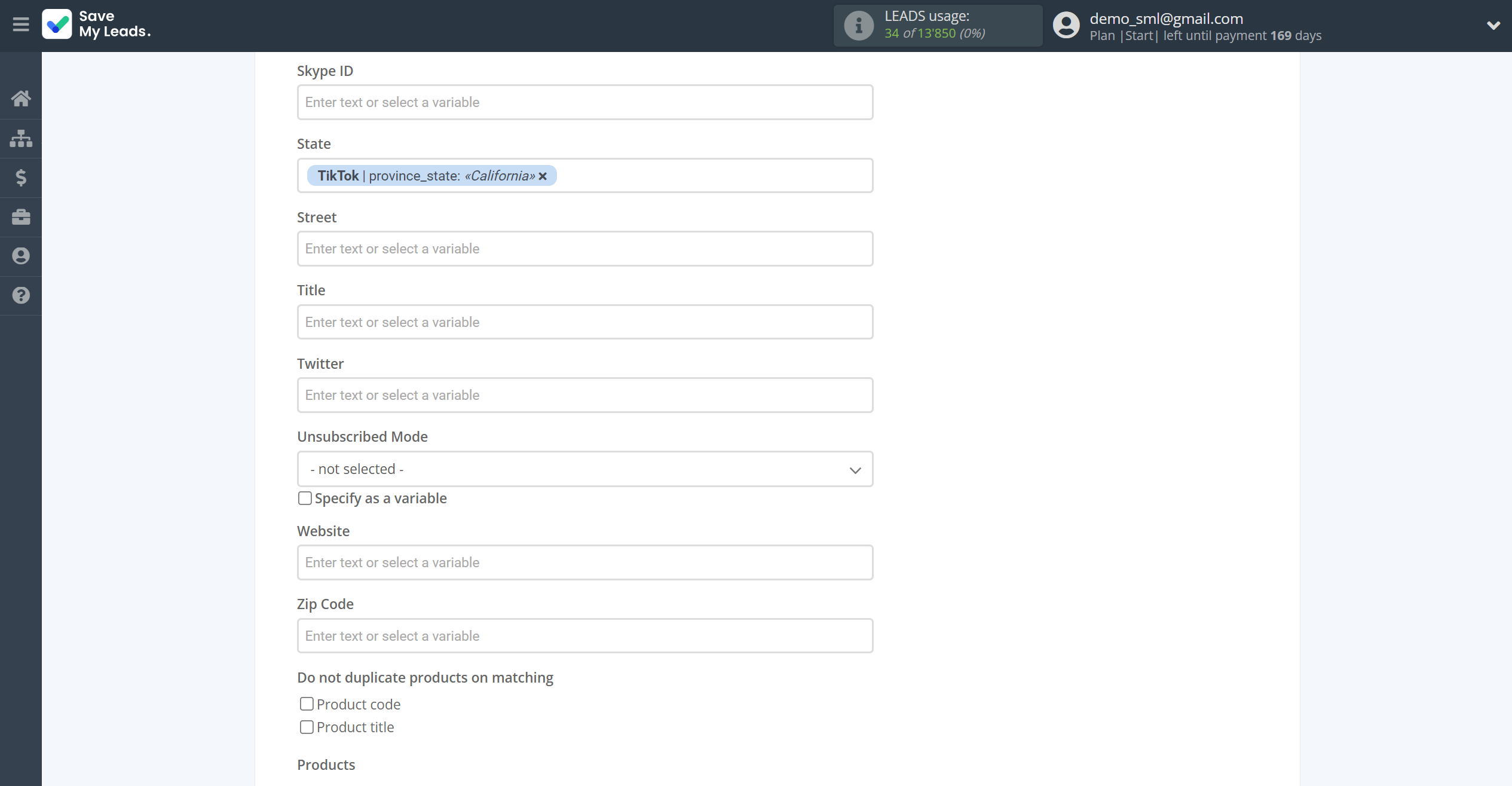The width and height of the screenshot is (1512, 786).
Task: Focus the Street input field
Action: [585, 249]
